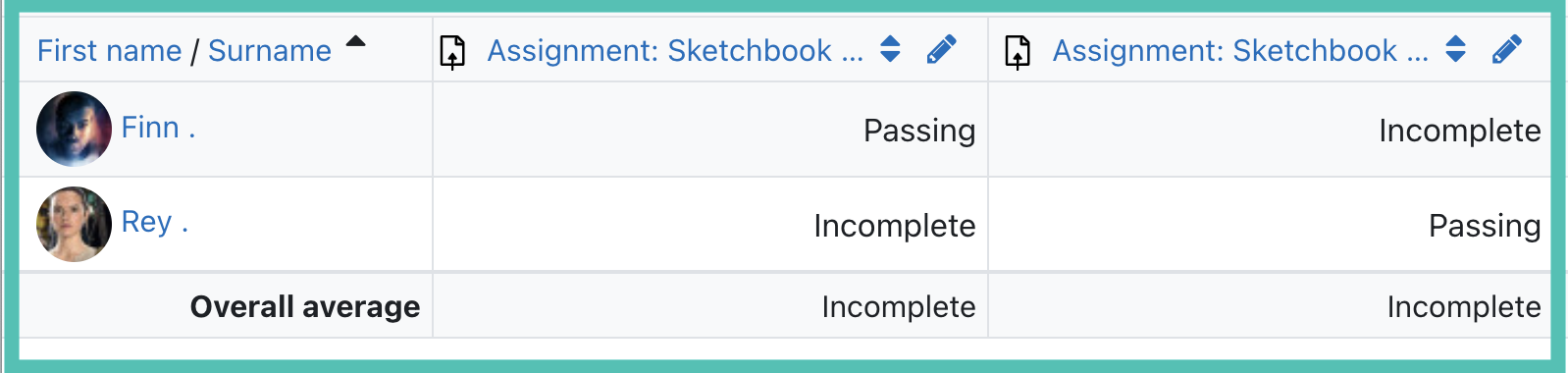Select Finn's Incomplete grade cell
The image size is (1568, 373).
(x=1270, y=130)
